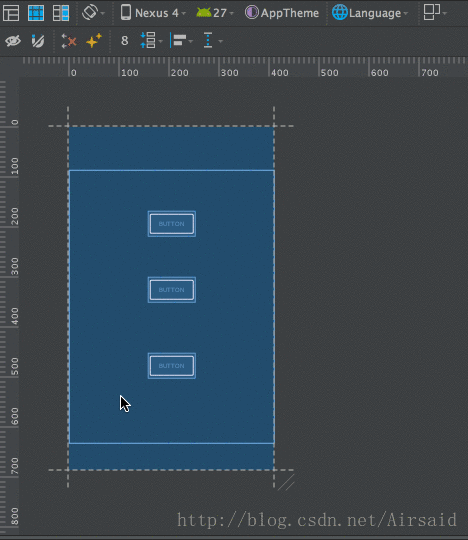Select the middle BUTTON widget
Viewport: 468px width, 540px height.
(x=172, y=290)
